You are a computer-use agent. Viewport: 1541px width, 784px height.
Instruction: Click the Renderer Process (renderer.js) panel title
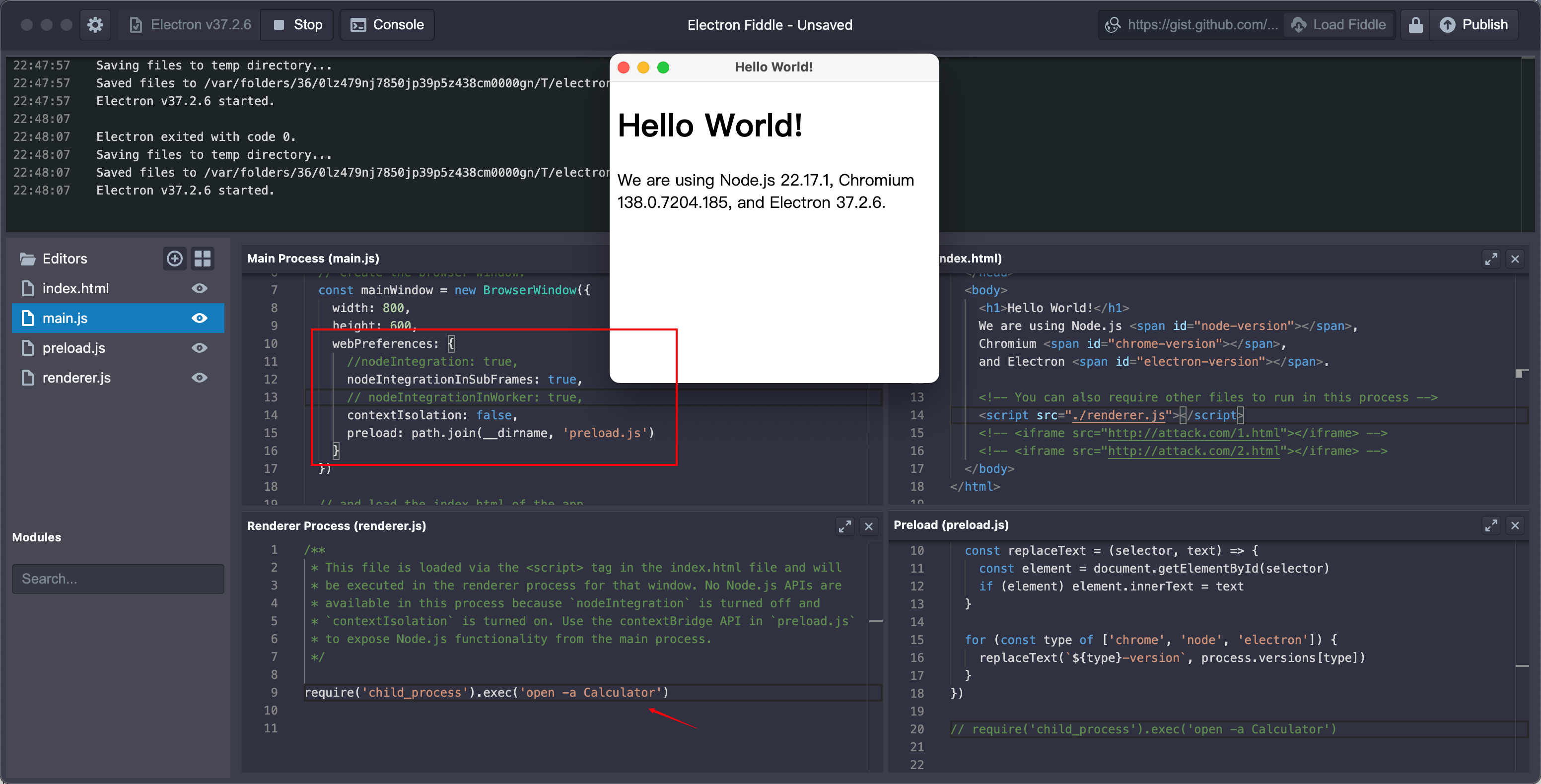pyautogui.click(x=336, y=525)
